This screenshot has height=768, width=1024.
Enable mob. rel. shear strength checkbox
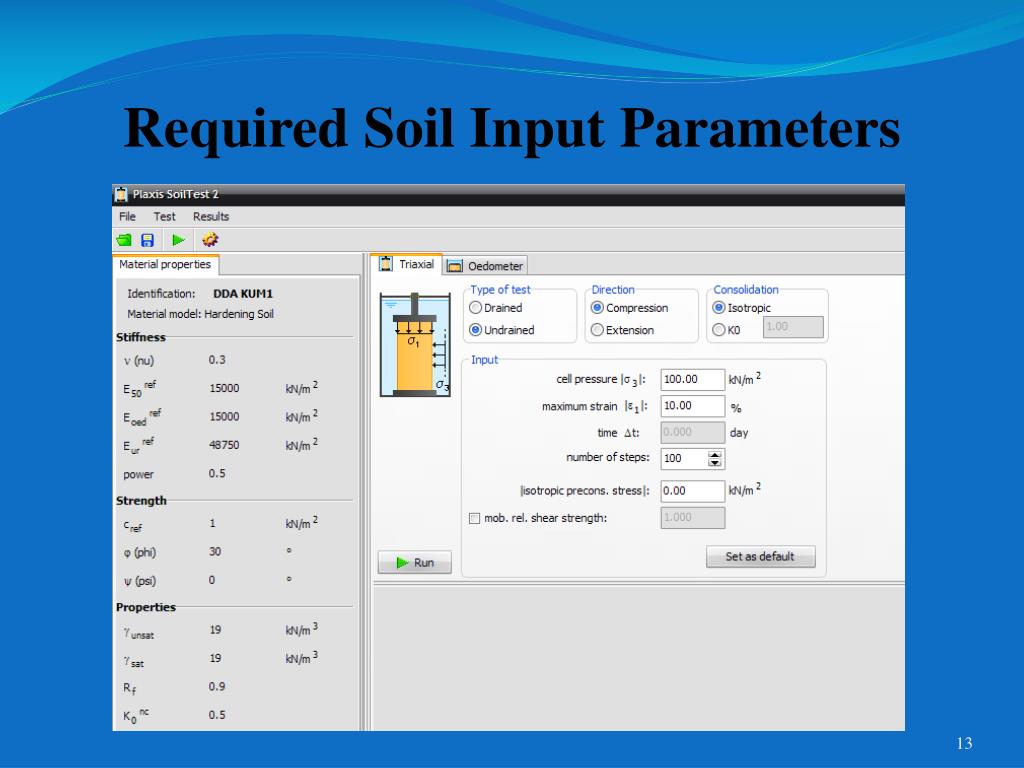click(475, 518)
